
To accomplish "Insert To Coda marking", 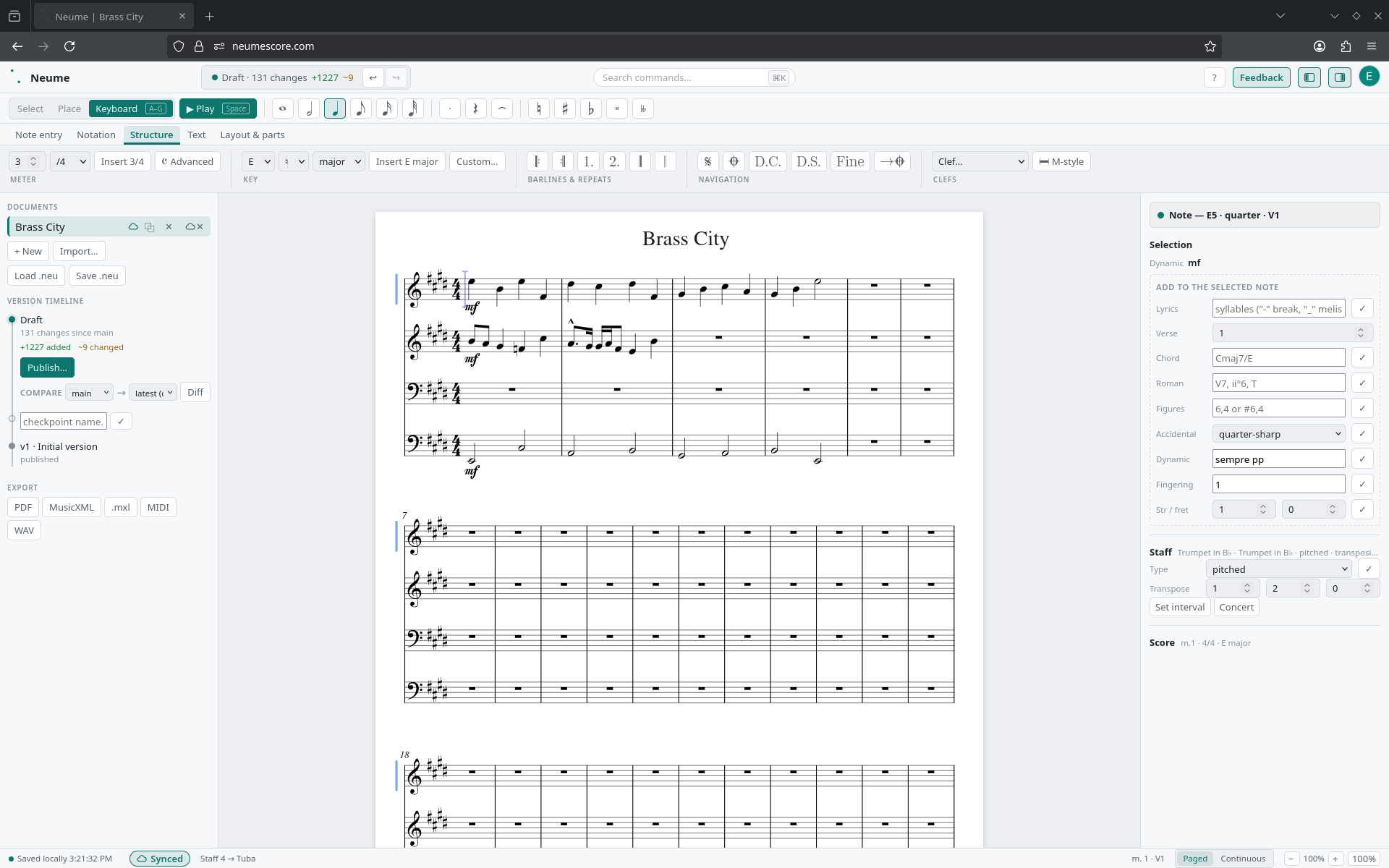I will click(x=892, y=161).
